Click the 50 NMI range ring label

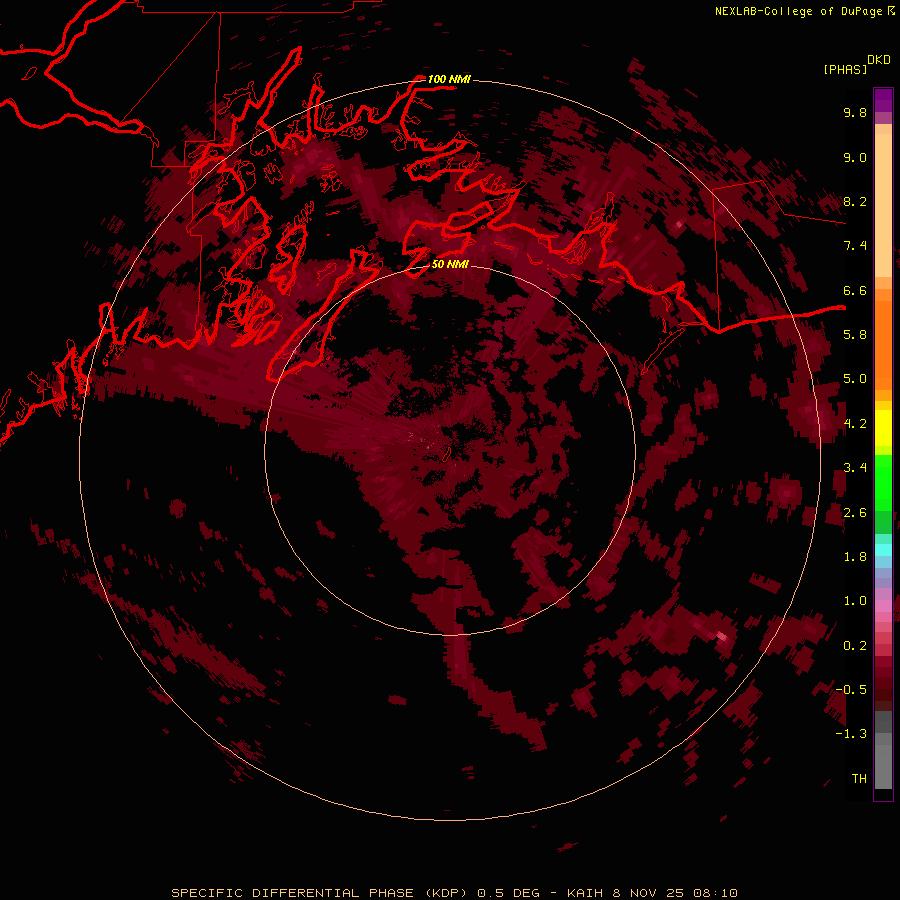click(x=450, y=264)
